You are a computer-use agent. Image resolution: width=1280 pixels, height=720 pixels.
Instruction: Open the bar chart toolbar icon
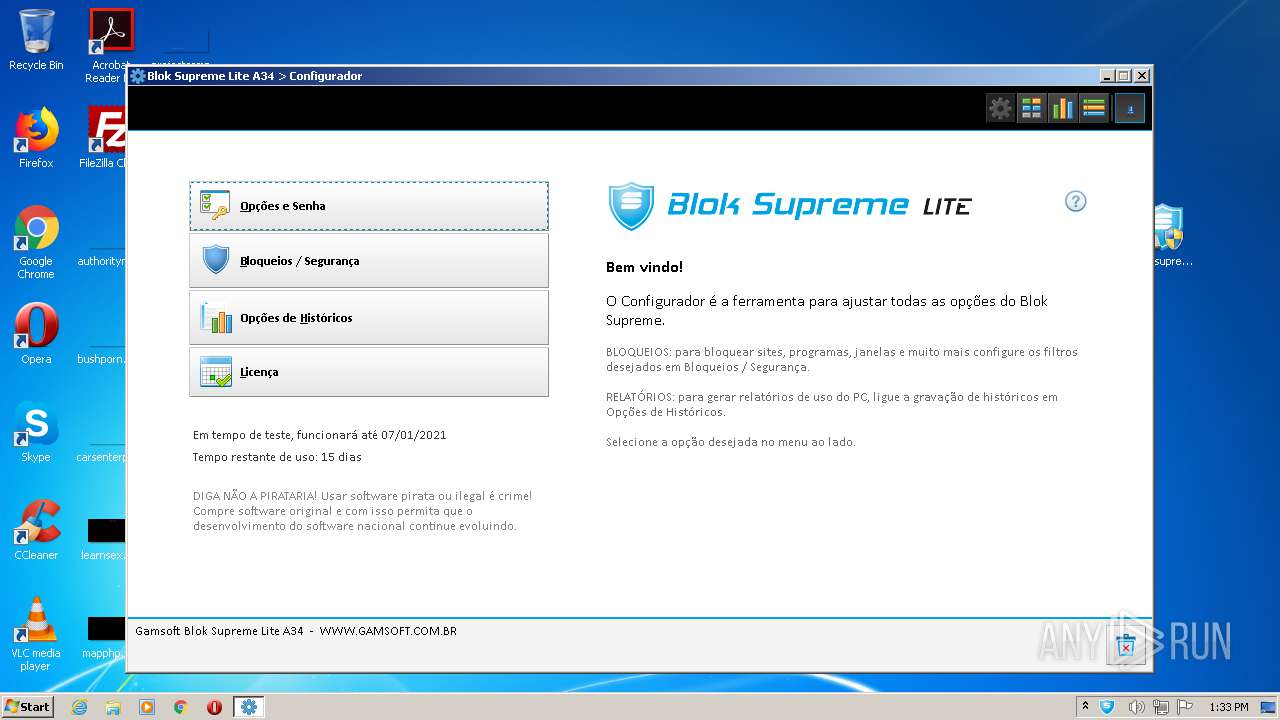1062,108
